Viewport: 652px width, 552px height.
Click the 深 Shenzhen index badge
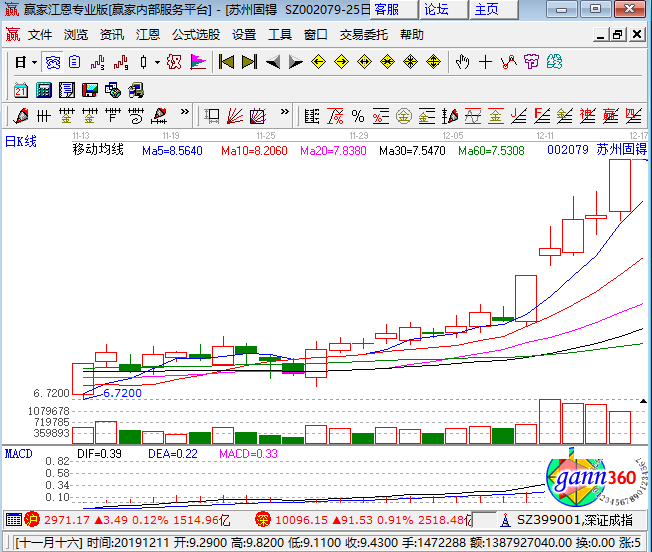[x=263, y=520]
